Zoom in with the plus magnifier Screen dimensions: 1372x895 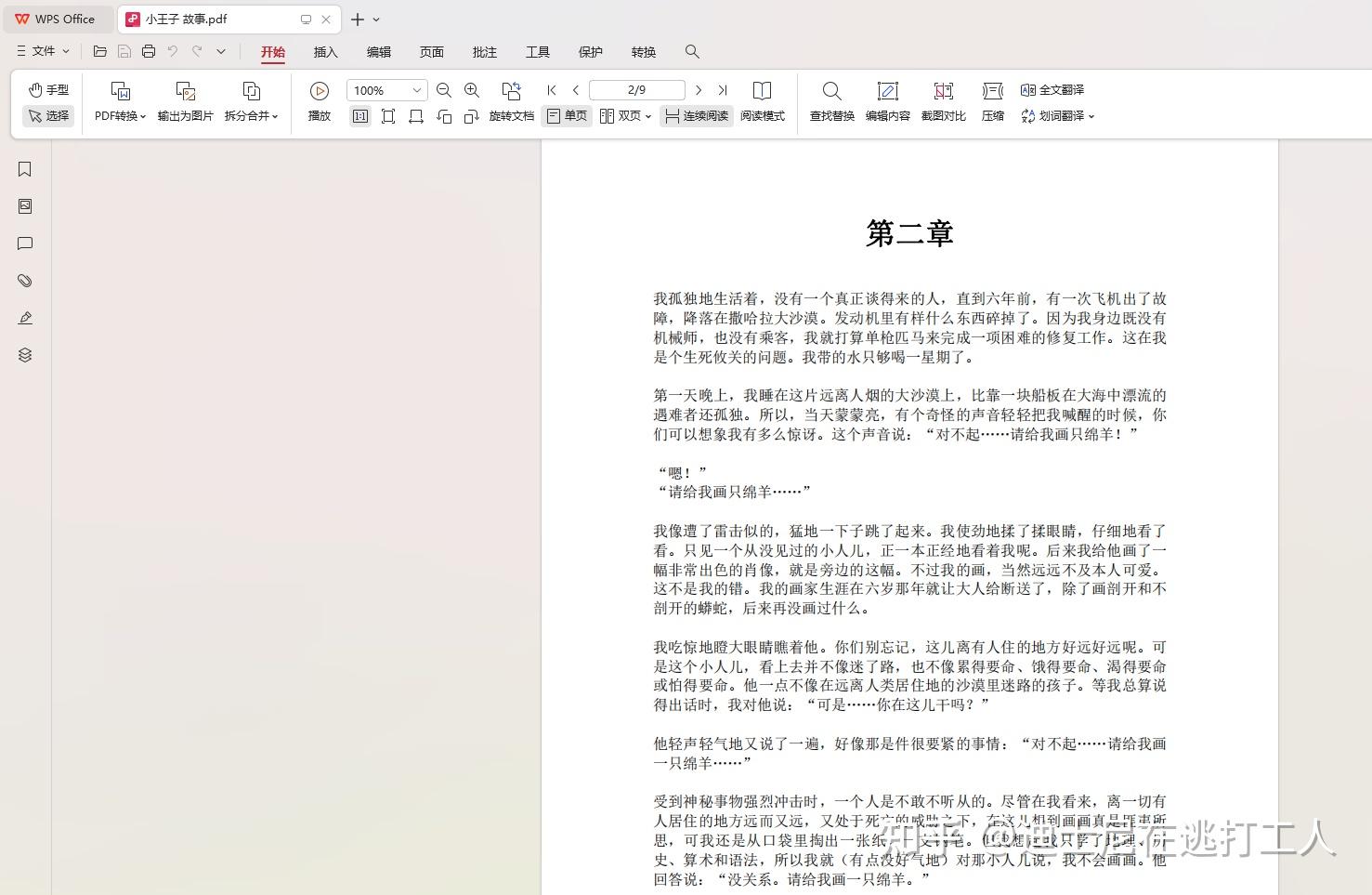[472, 90]
